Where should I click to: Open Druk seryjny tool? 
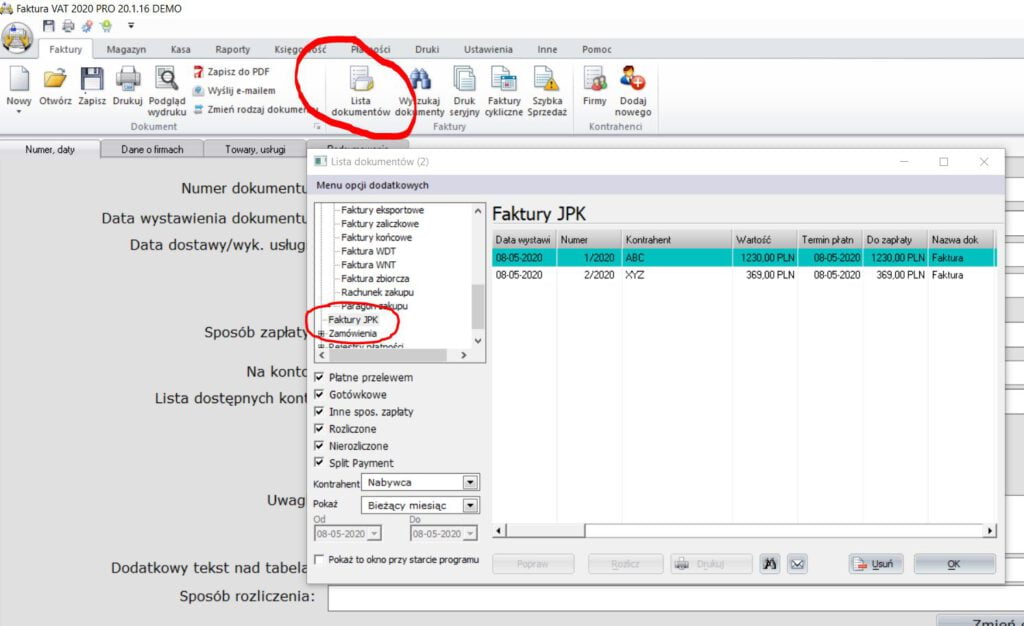(x=464, y=80)
